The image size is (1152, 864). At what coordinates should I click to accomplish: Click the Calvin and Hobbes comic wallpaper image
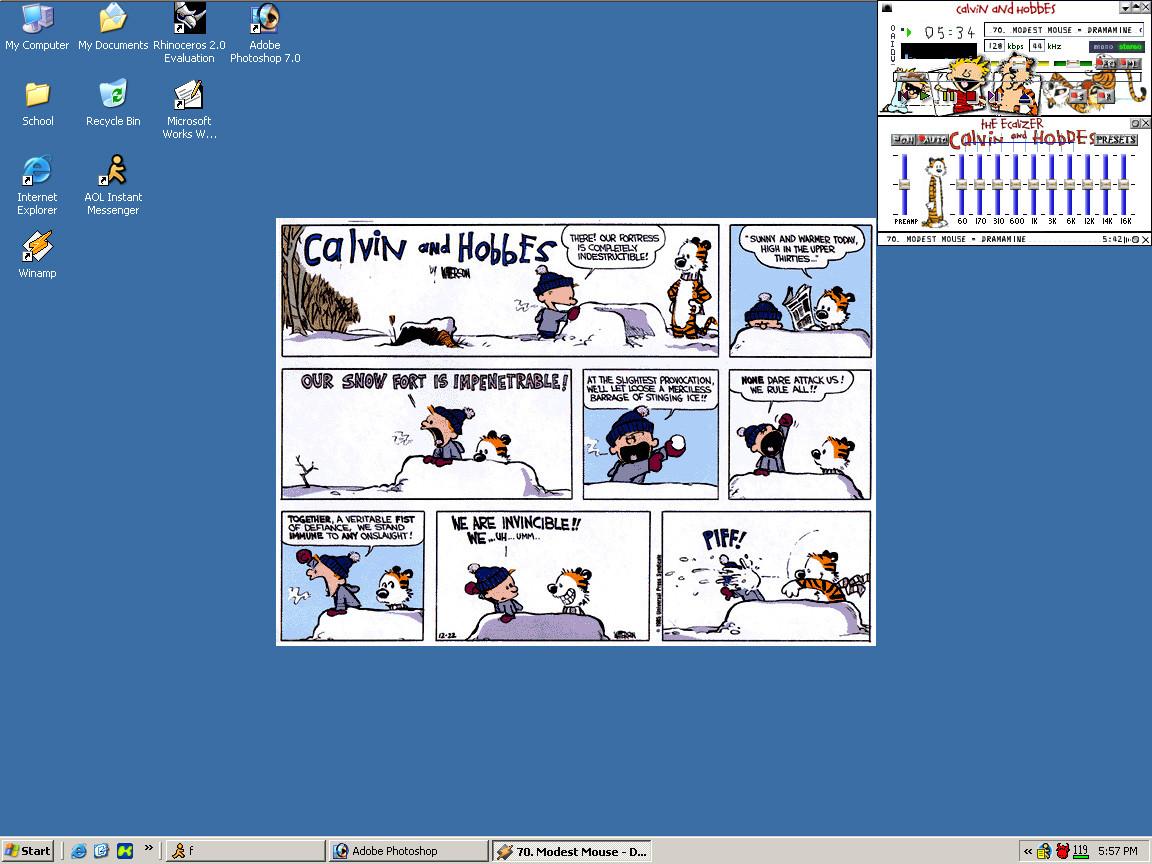pyautogui.click(x=576, y=432)
